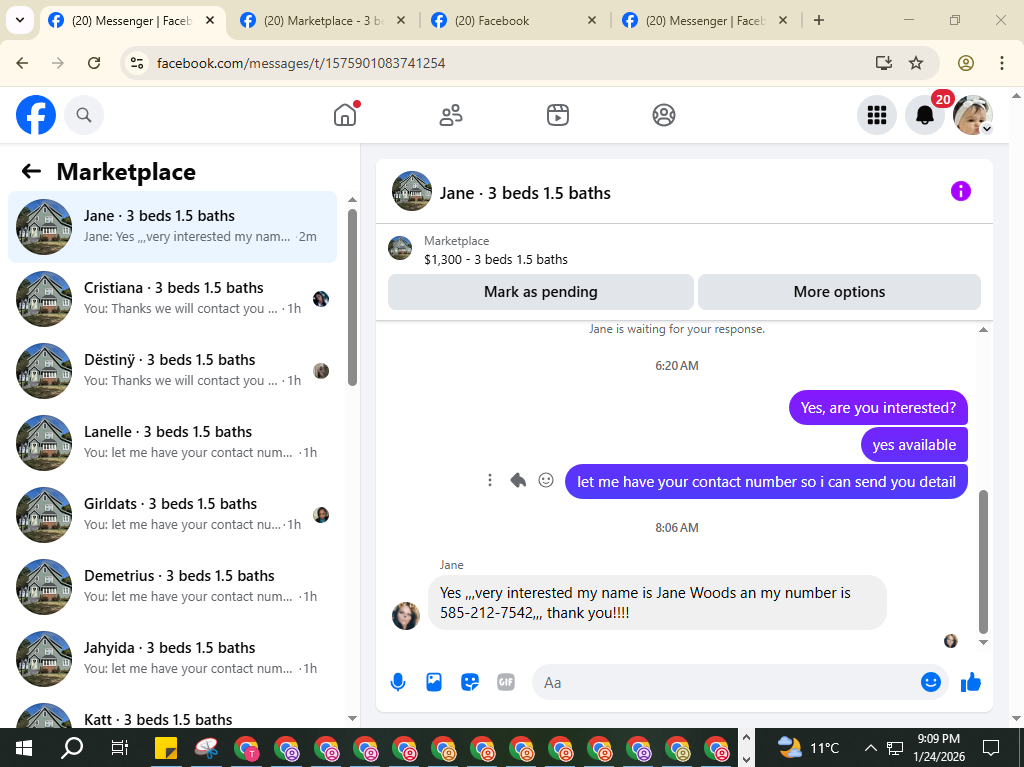
Task: Click the voice clip microphone icon
Action: (398, 683)
